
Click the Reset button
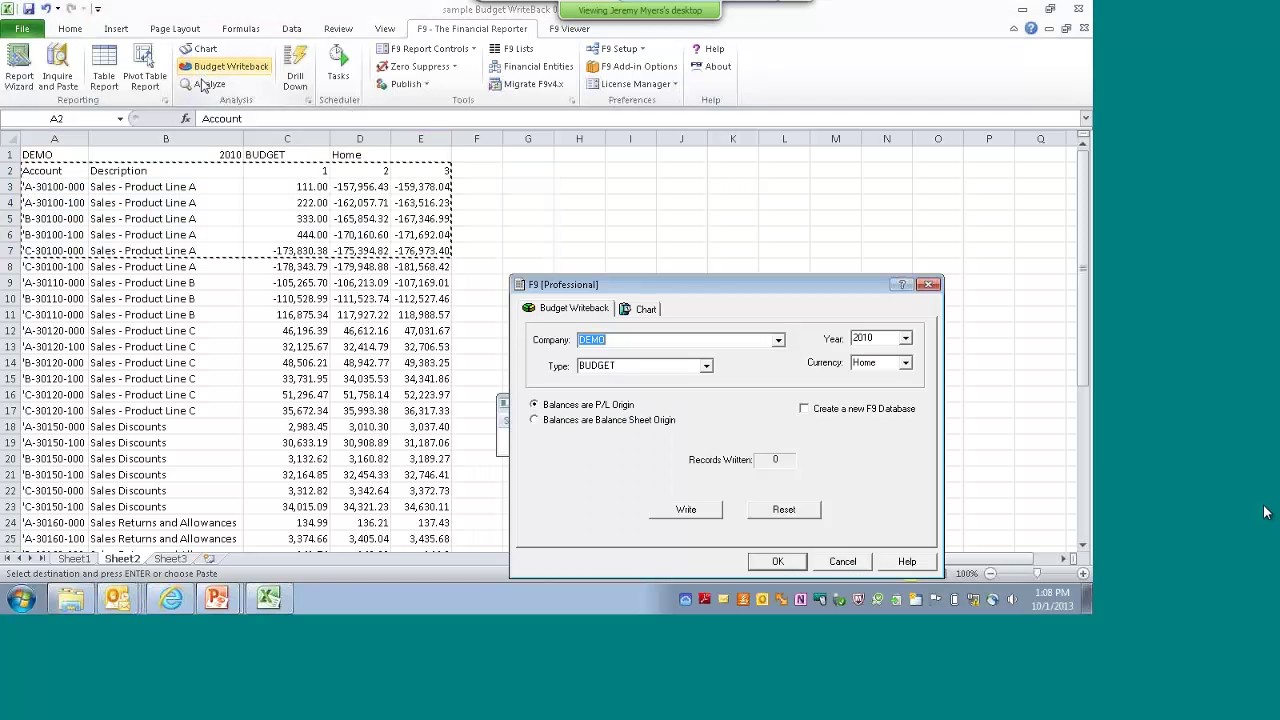coord(784,510)
